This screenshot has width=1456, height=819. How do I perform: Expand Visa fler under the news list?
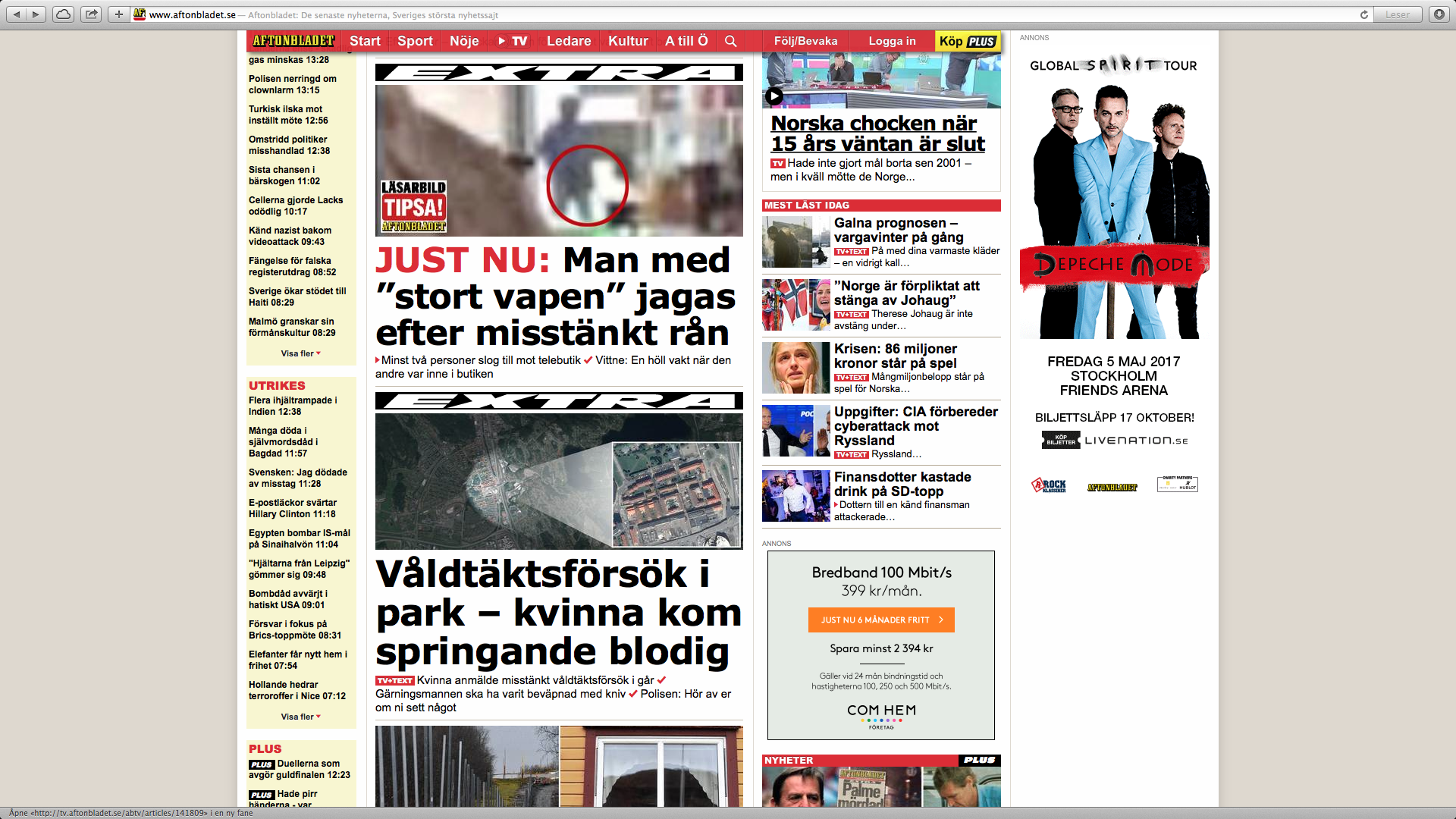pyautogui.click(x=301, y=353)
